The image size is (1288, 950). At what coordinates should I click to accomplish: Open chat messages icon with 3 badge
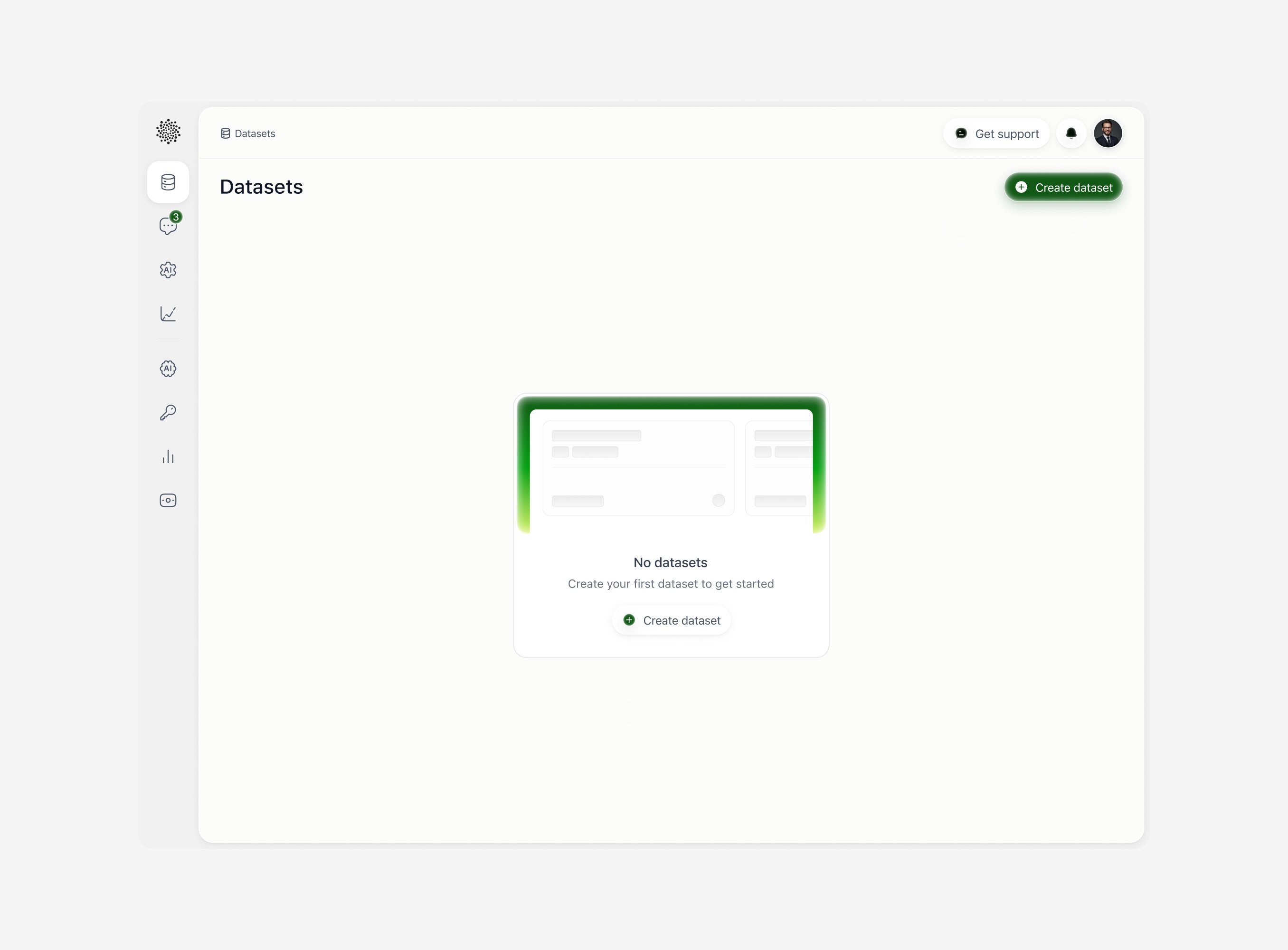pyautogui.click(x=167, y=227)
